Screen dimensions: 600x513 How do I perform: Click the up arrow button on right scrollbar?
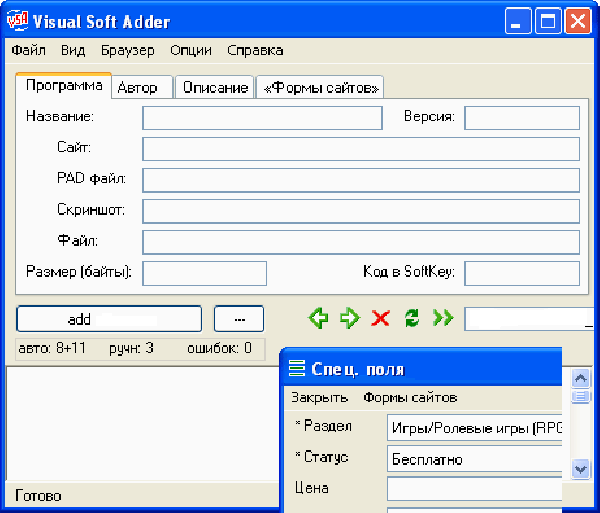pyautogui.click(x=580, y=379)
